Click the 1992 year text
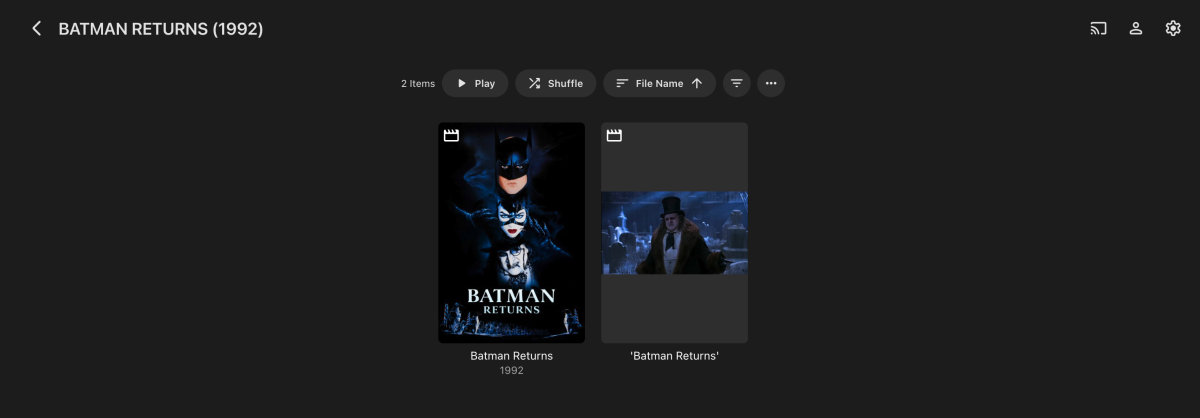The width and height of the screenshot is (1200, 418). pyautogui.click(x=511, y=371)
